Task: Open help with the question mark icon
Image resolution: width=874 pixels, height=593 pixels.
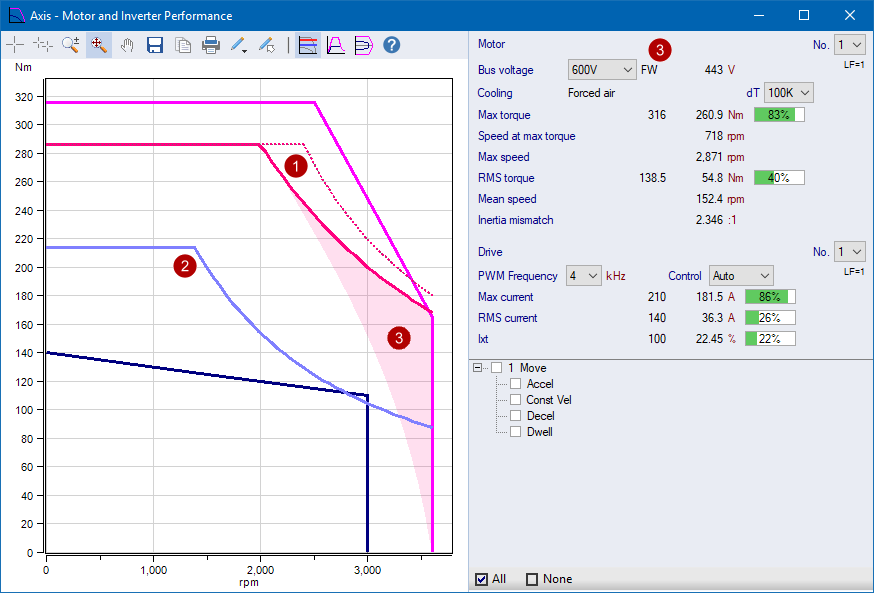Action: [x=392, y=45]
